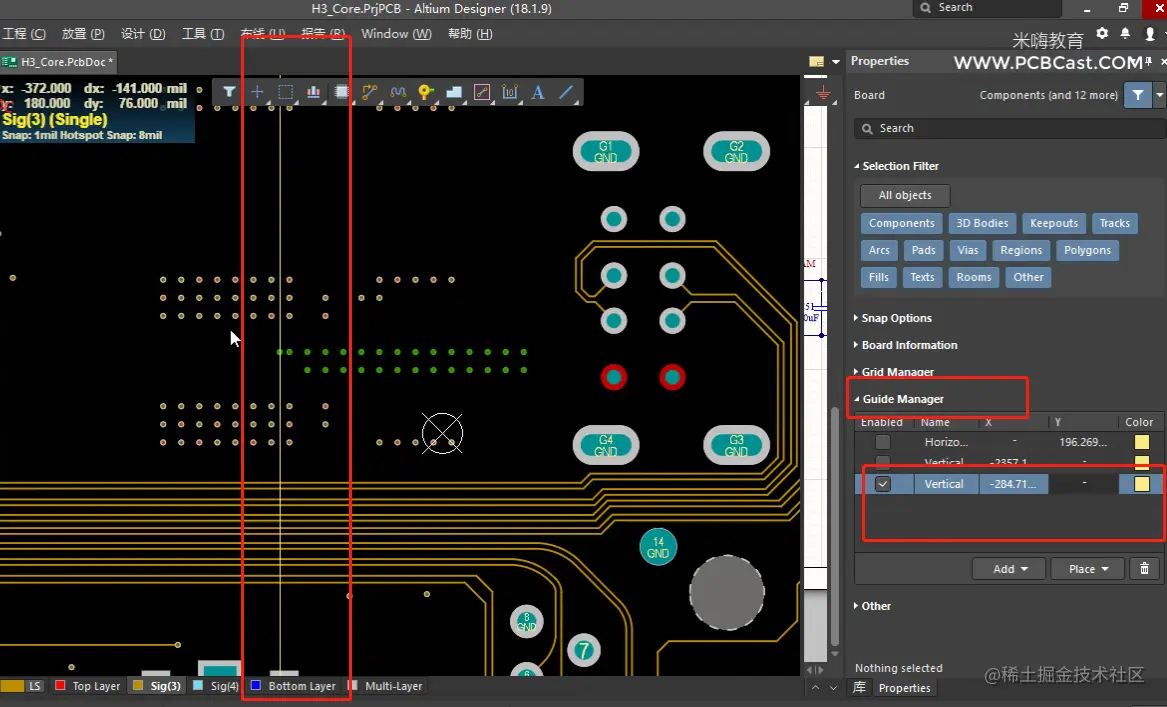
Task: Open the Add guide dropdown
Action: [1009, 569]
